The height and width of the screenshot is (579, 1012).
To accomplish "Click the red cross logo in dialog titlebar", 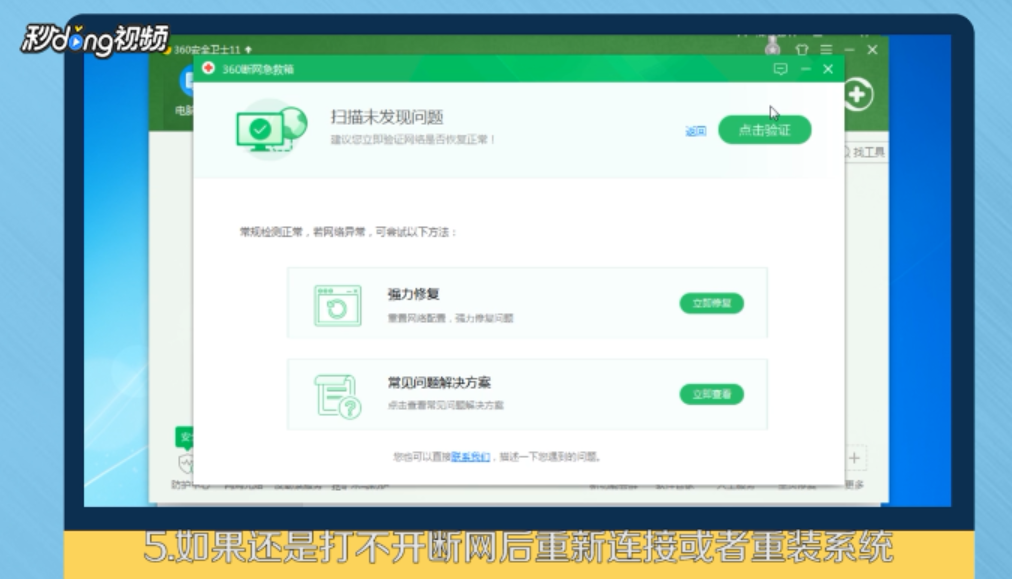I will tap(208, 68).
